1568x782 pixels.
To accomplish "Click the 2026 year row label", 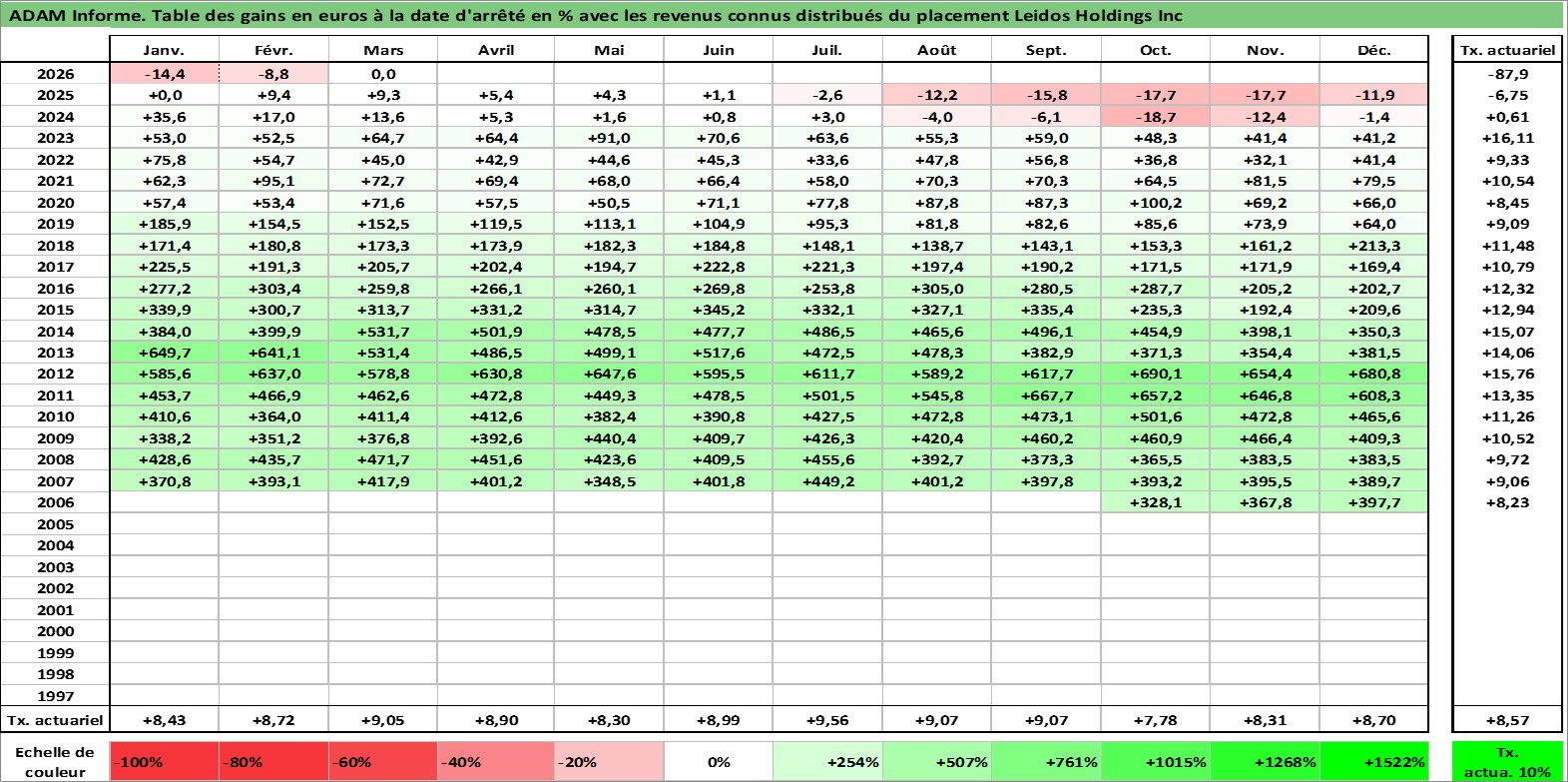I will (55, 74).
